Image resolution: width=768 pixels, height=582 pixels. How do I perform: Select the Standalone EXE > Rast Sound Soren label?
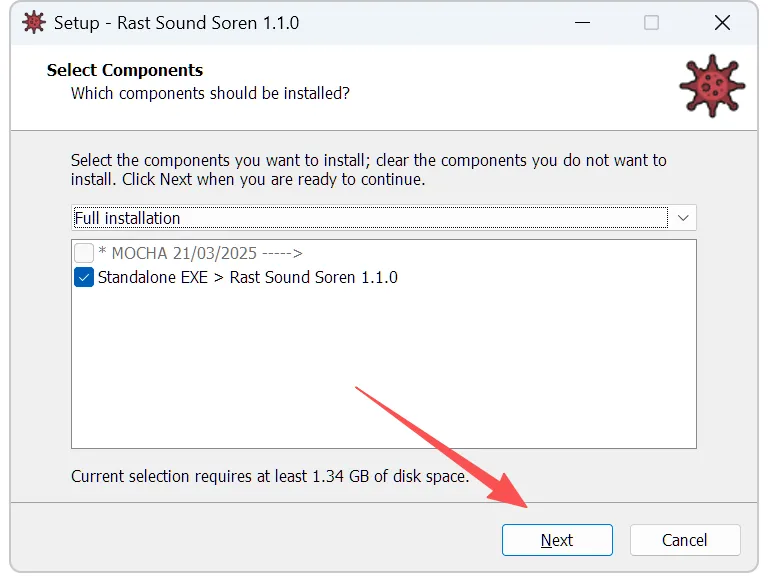click(247, 278)
